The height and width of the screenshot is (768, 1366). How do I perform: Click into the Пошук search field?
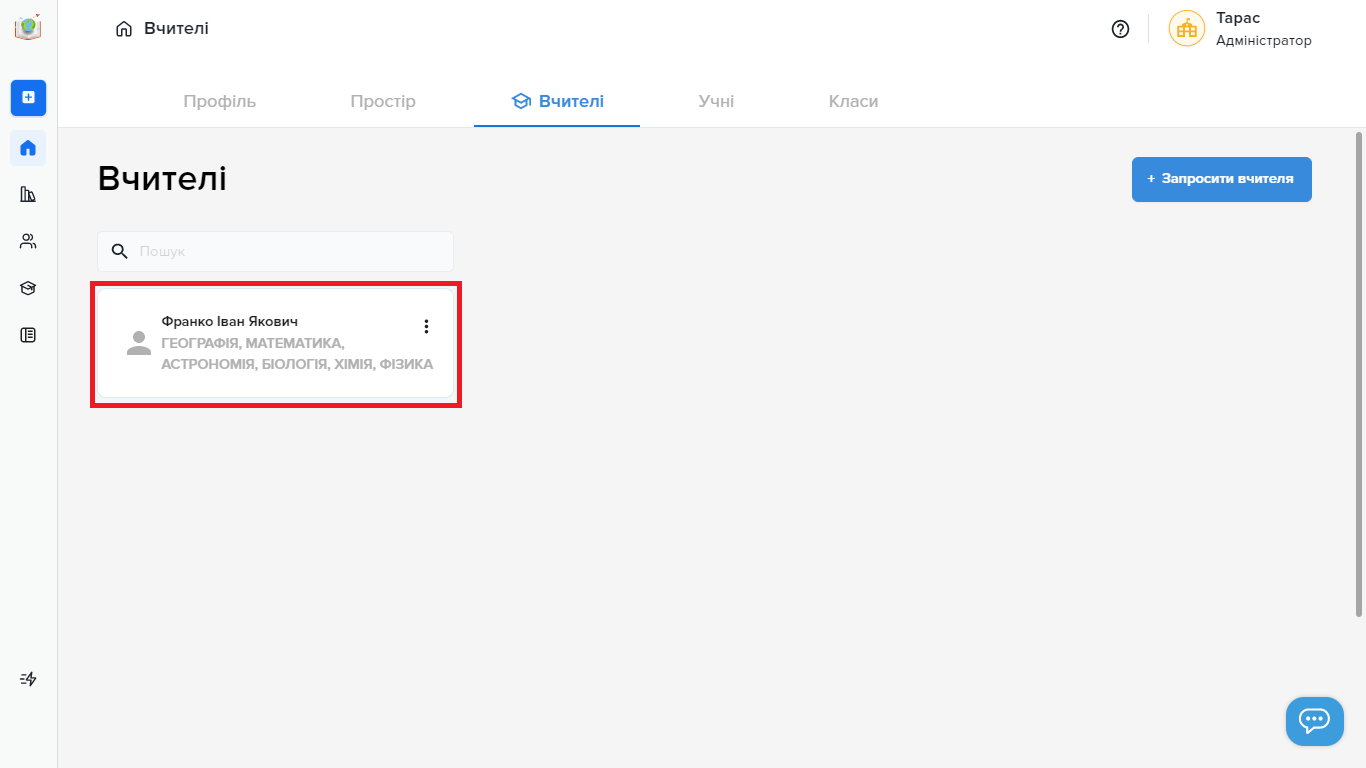coord(275,251)
